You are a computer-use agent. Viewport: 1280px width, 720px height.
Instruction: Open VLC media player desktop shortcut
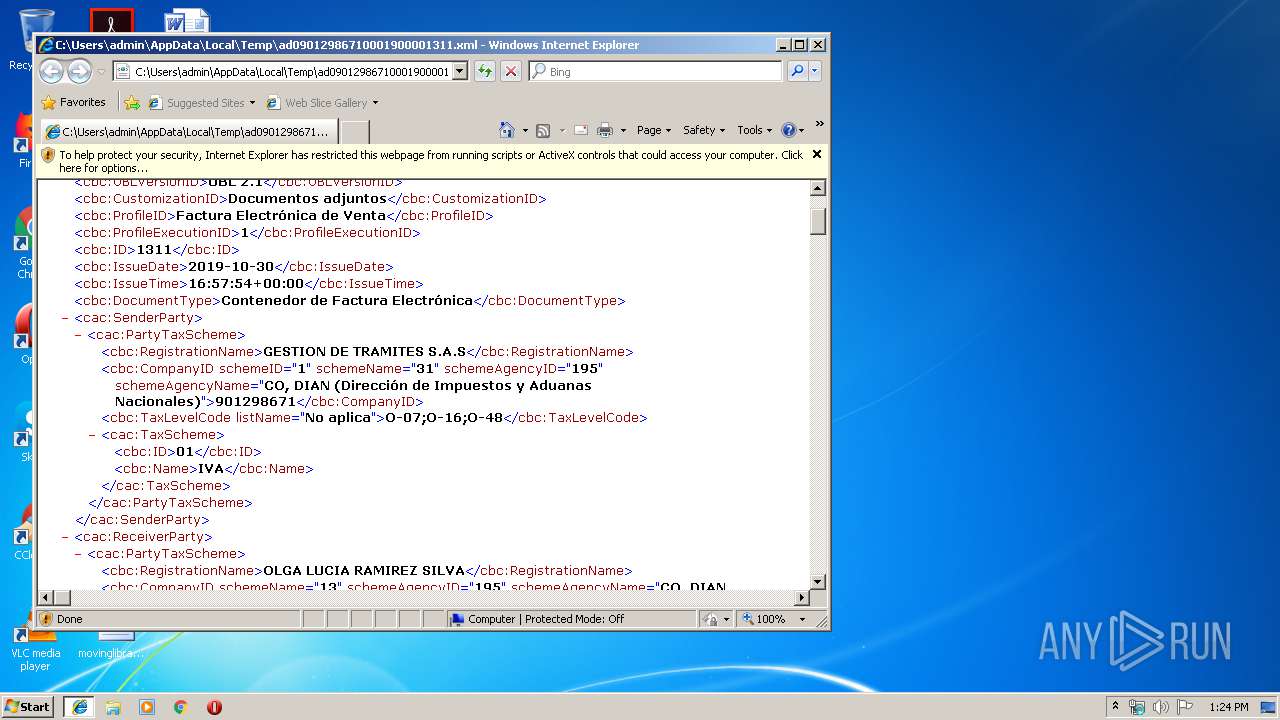(x=35, y=648)
